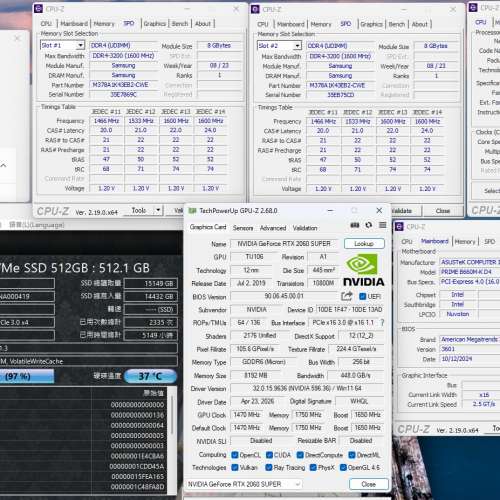This screenshot has height=500, width=500.
Task: Toggle the PhysX checkbox
Action: (x=313, y=468)
